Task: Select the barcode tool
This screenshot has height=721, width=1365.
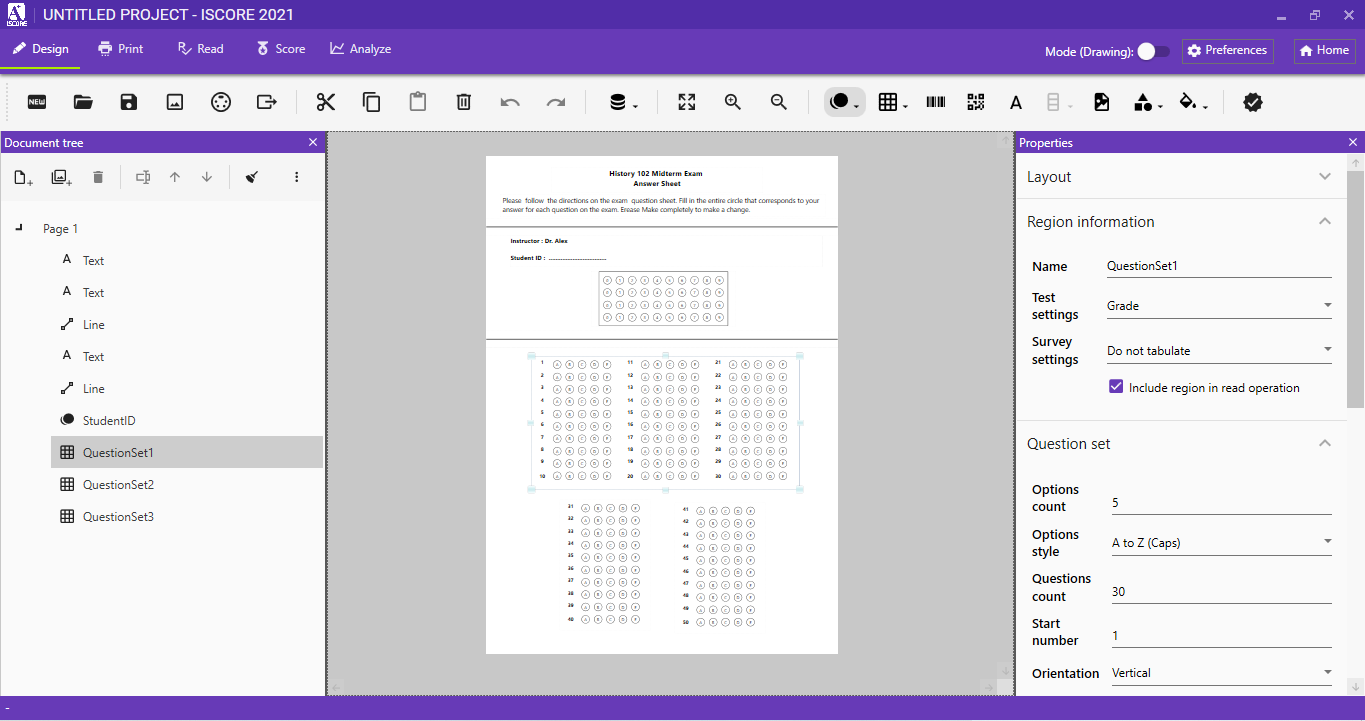Action: pyautogui.click(x=936, y=102)
